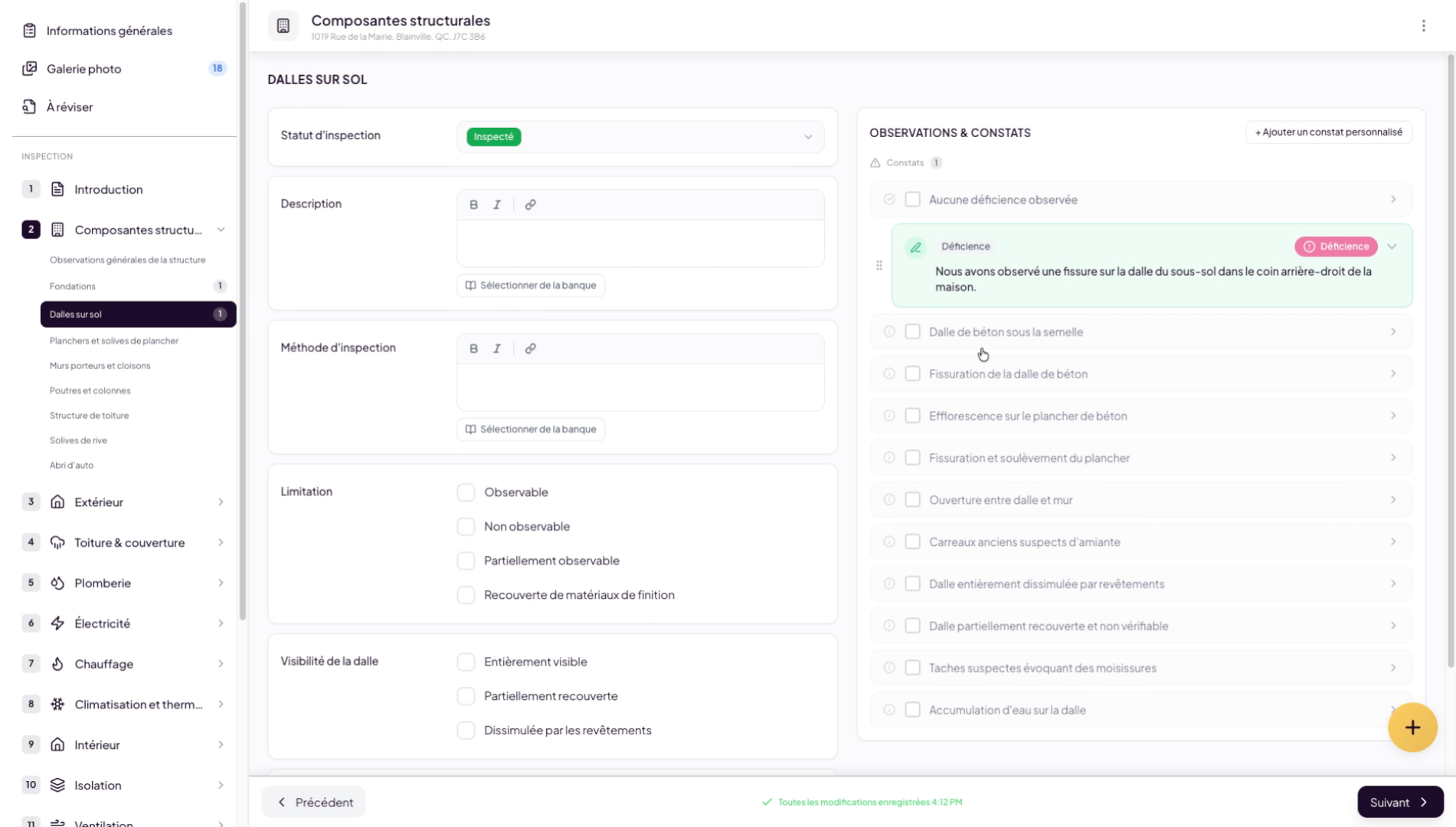Click into the Description text area
Image resolution: width=1456 pixels, height=827 pixels.
tap(640, 244)
